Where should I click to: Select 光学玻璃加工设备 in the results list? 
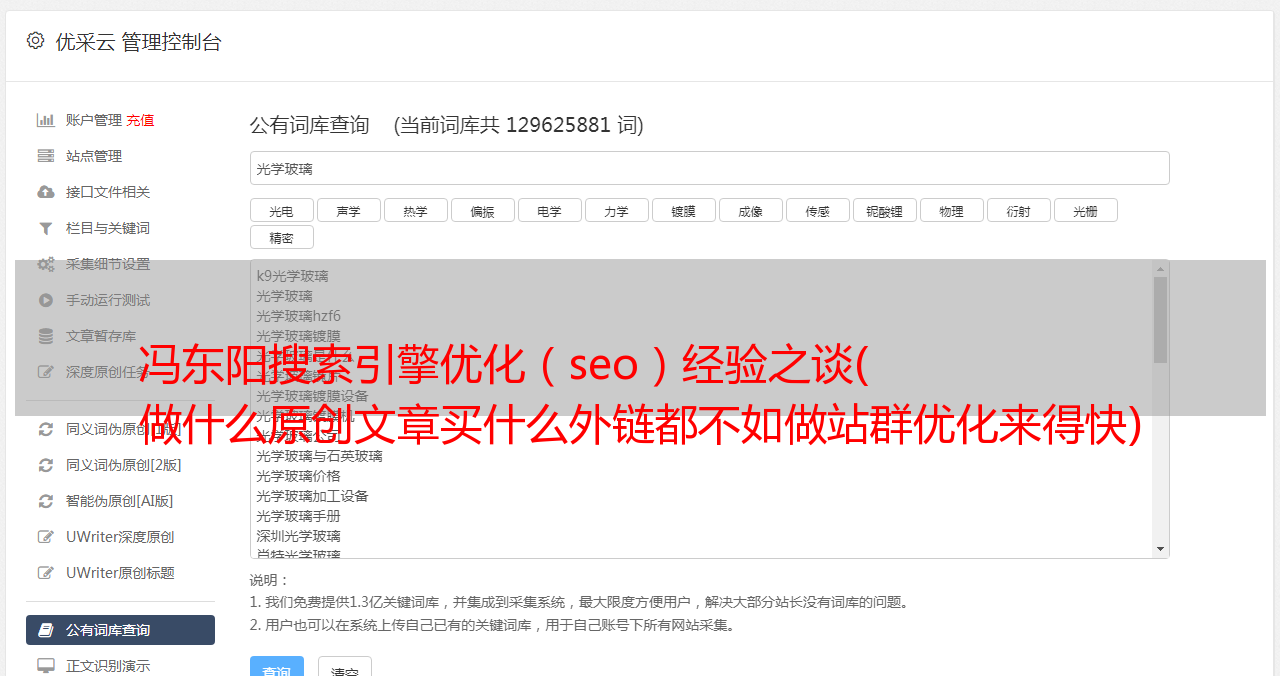click(x=312, y=496)
